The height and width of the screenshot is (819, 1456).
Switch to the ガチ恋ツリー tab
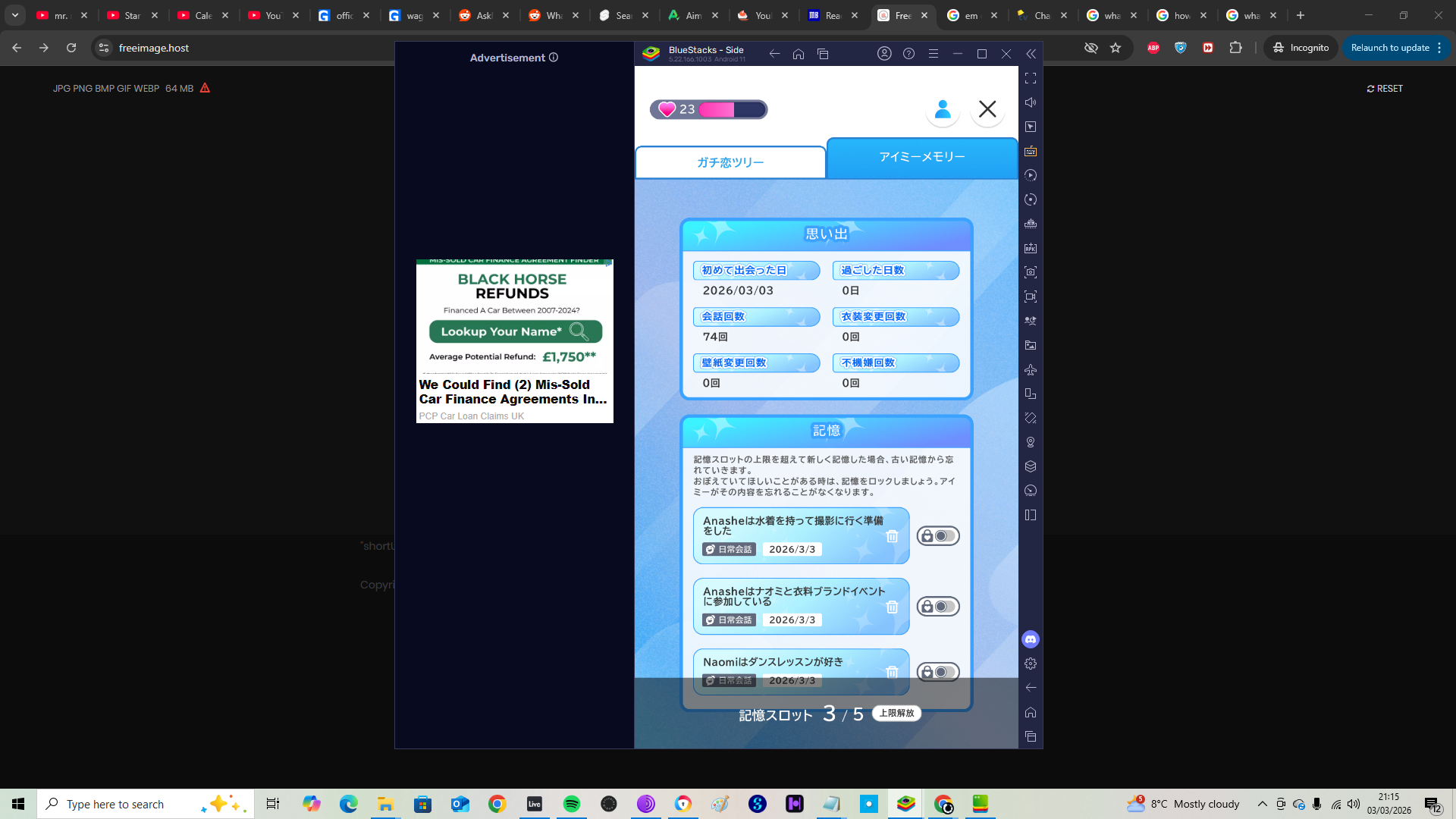[730, 162]
